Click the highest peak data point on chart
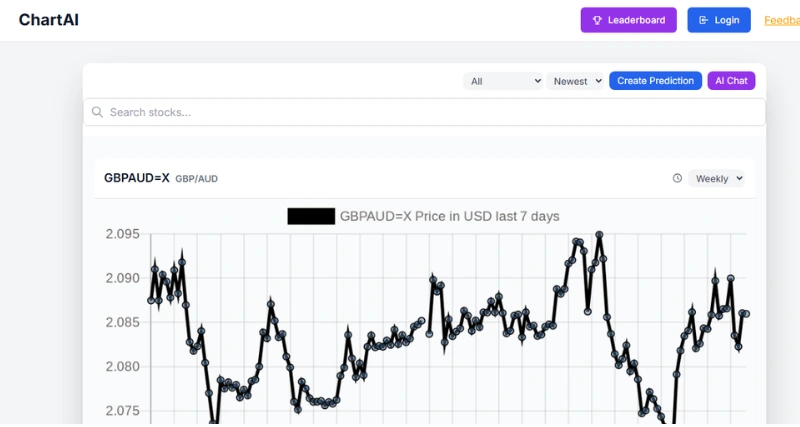 point(599,235)
